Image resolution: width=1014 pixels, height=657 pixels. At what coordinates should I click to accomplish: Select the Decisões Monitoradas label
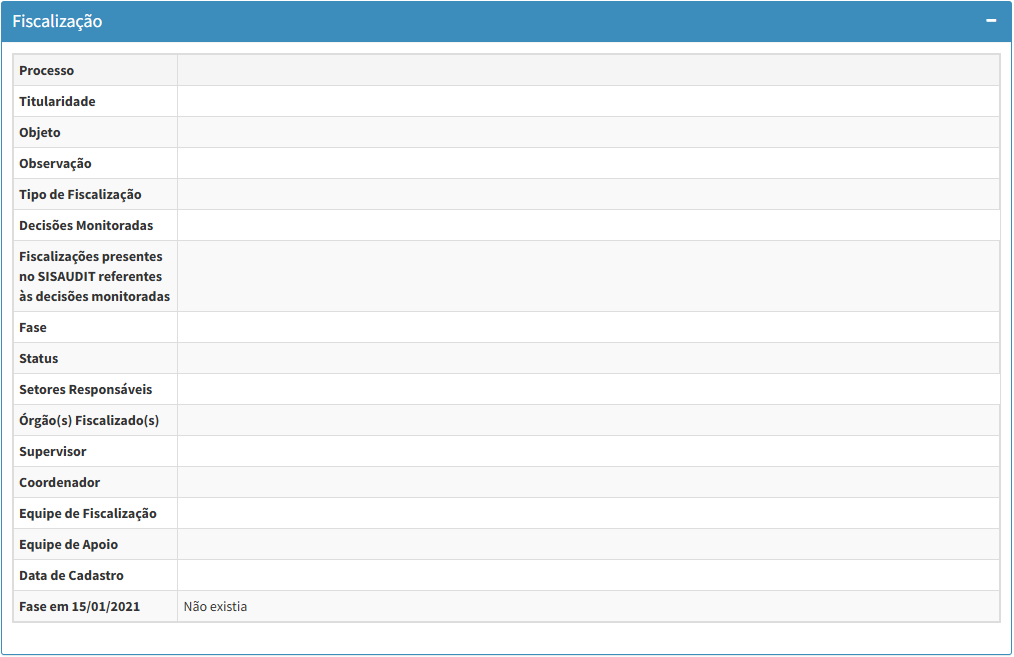pos(86,226)
